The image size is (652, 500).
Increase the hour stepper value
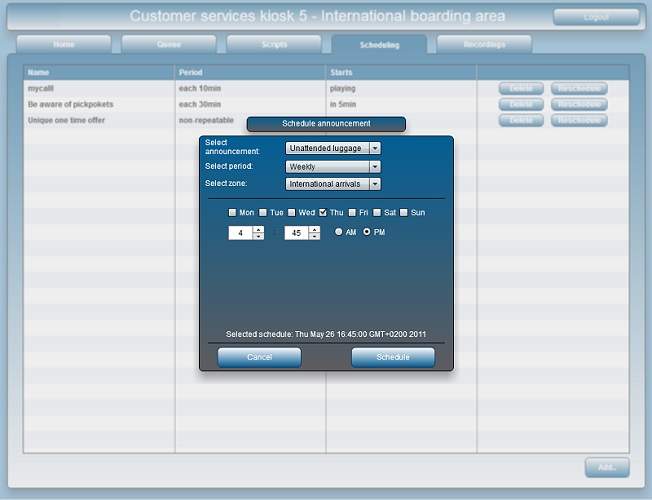pyautogui.click(x=258, y=229)
